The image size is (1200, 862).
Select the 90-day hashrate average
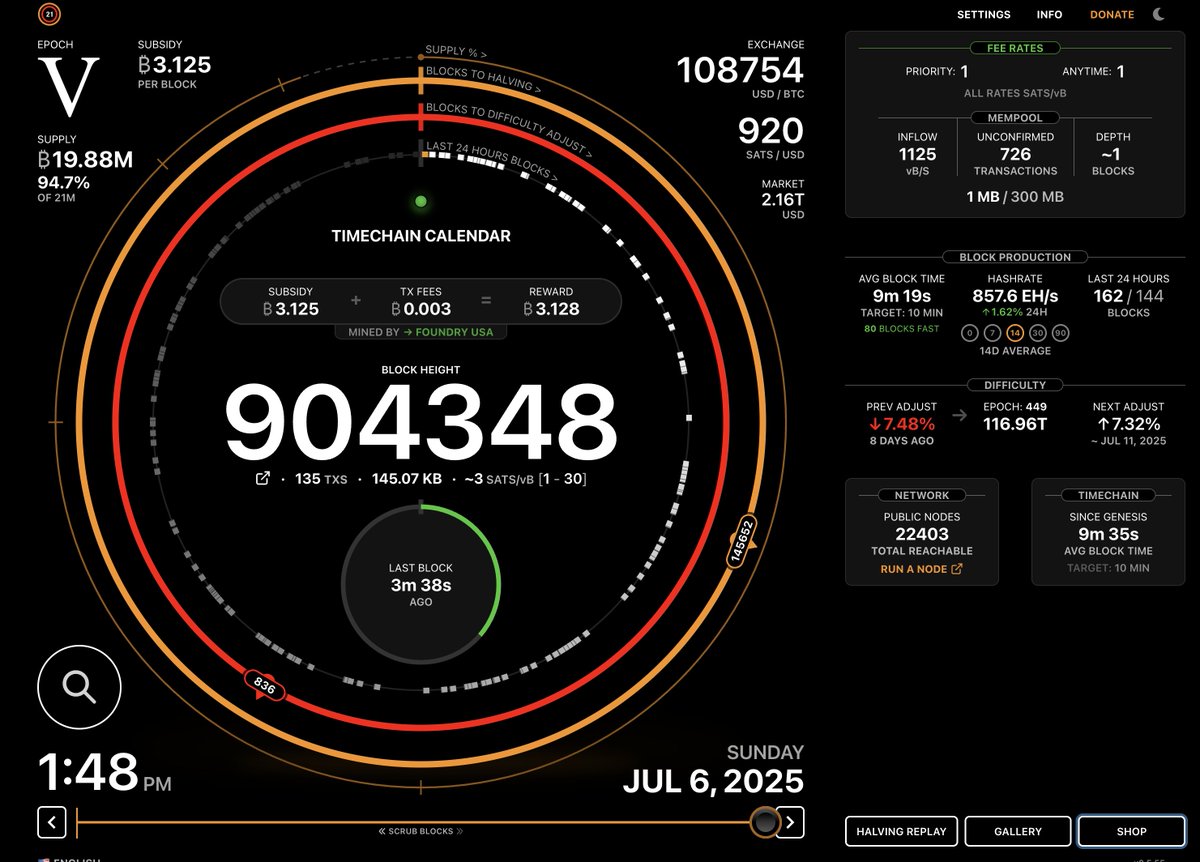(1061, 333)
